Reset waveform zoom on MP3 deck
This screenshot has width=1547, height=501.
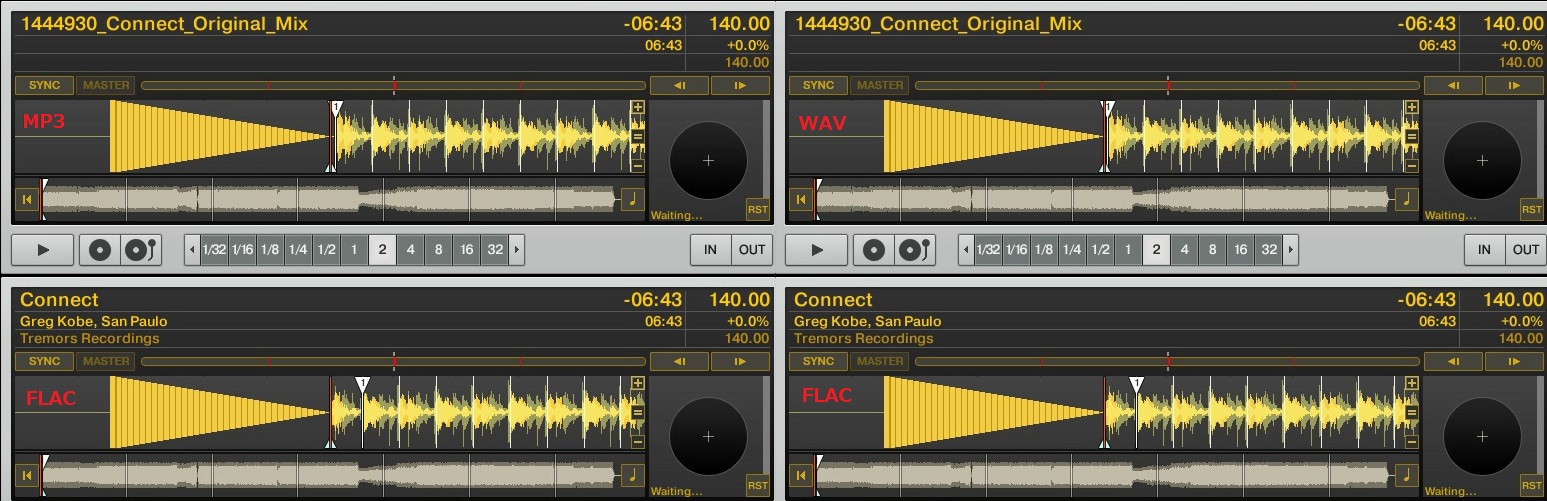pyautogui.click(x=638, y=137)
